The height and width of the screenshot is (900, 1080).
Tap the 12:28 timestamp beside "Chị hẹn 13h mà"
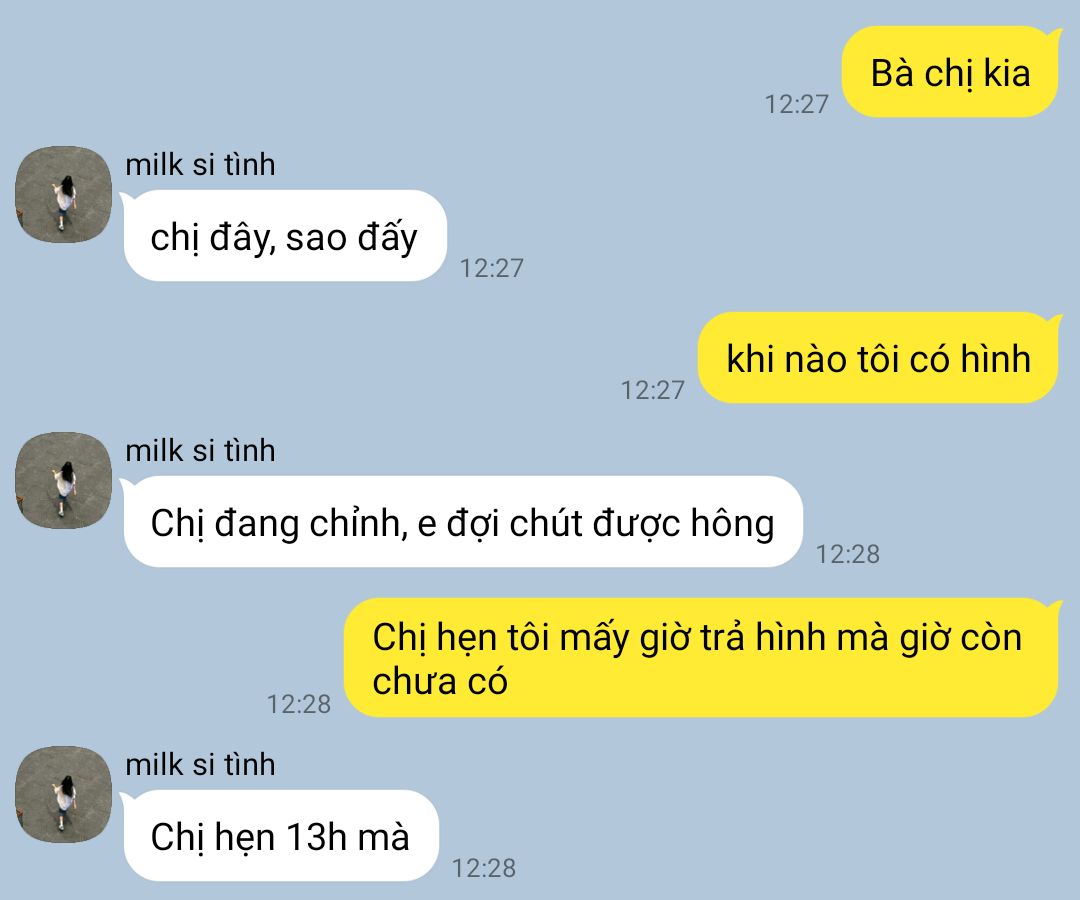pos(484,868)
